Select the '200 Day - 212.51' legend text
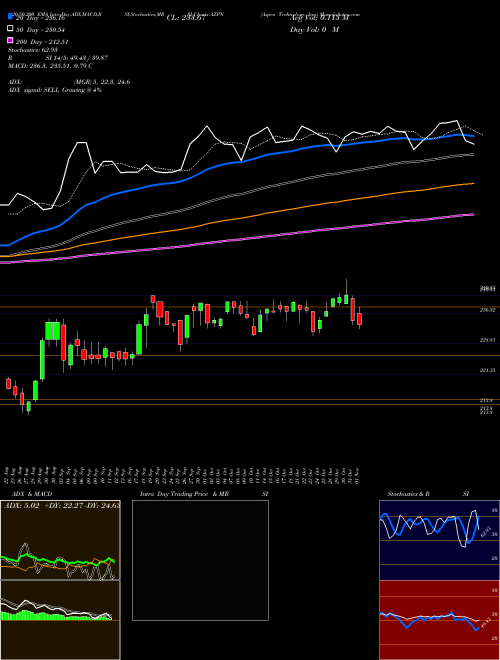 (x=42, y=42)
